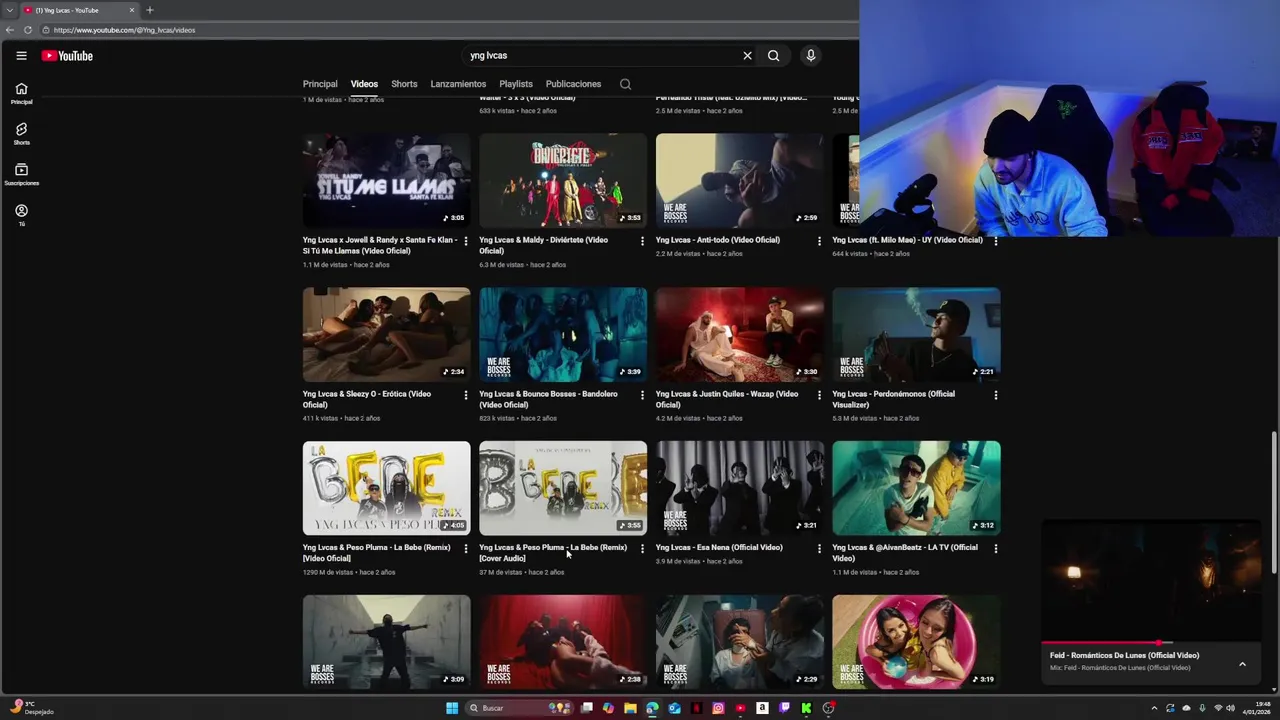
Task: Open options for La Bebe Remix Video Oficial
Action: coord(466,549)
